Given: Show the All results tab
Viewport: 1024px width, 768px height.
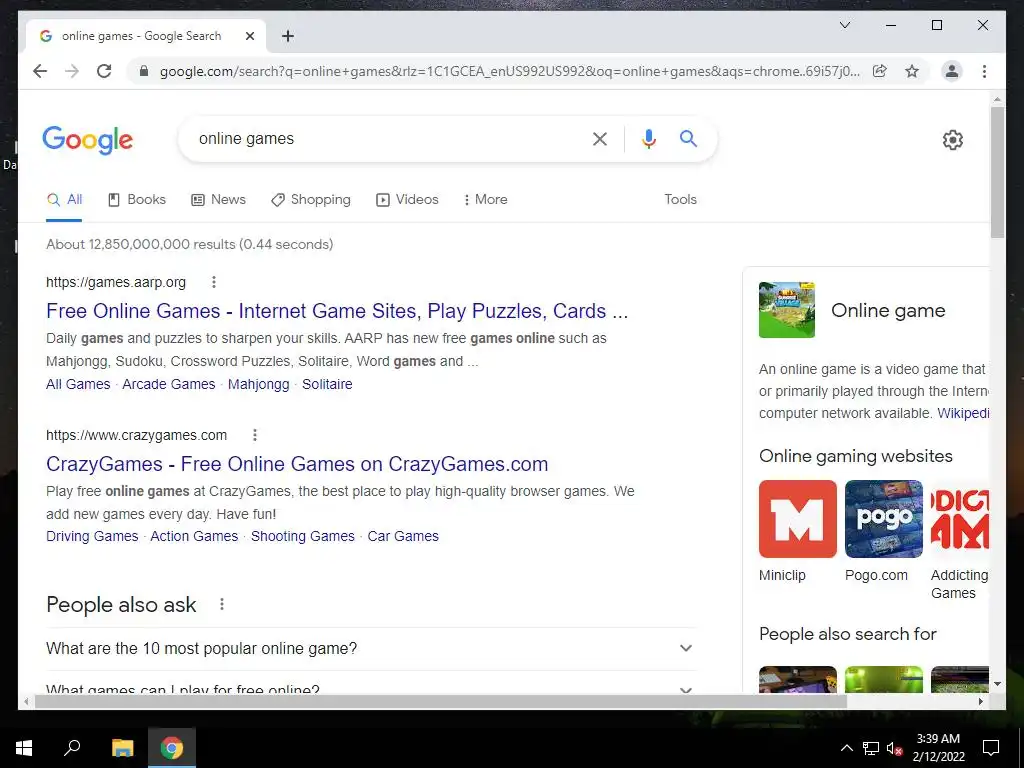Looking at the screenshot, I should tap(65, 200).
